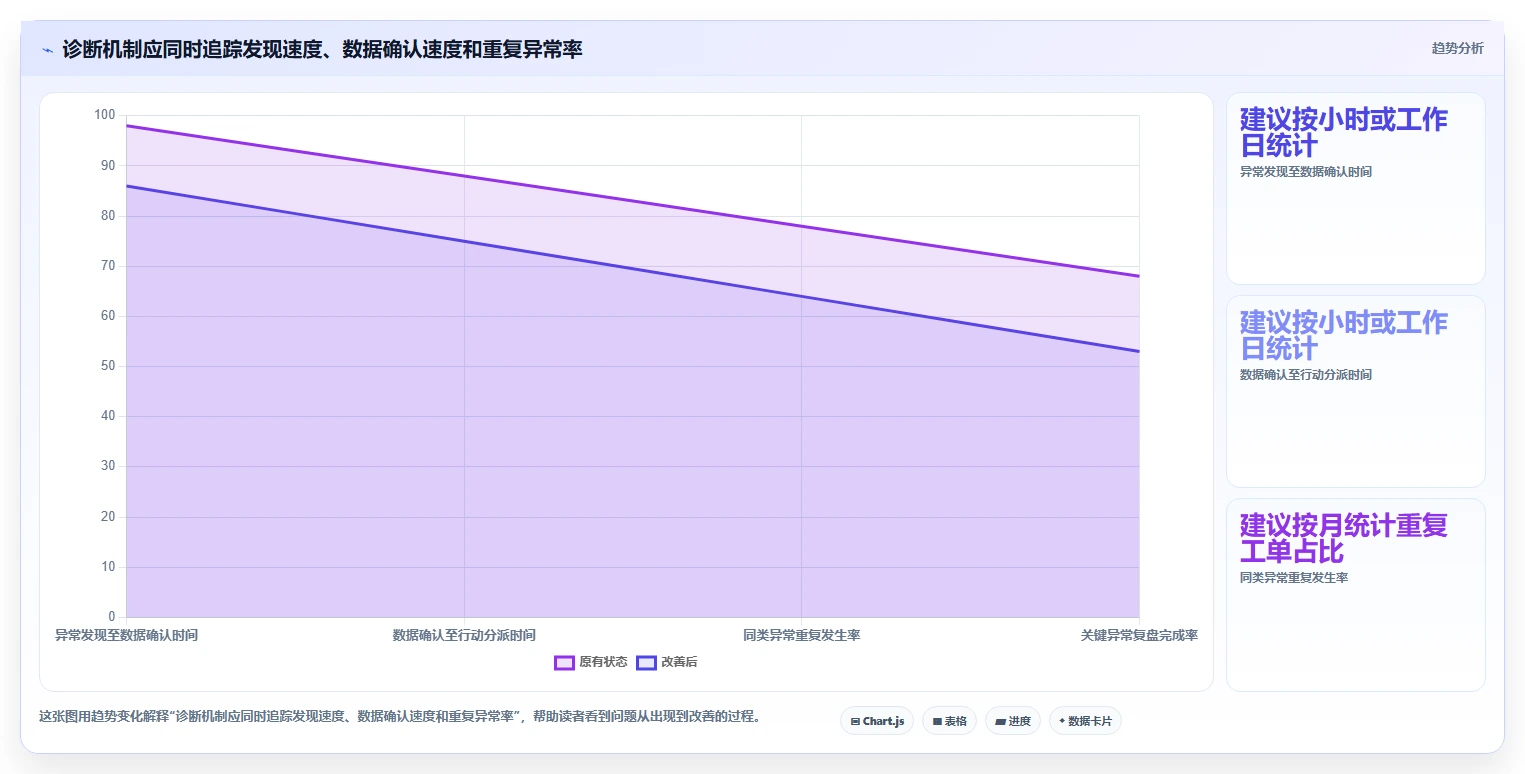Screen dimensions: 1525x774
Task: Select the Chart.js tag
Action: 877,721
